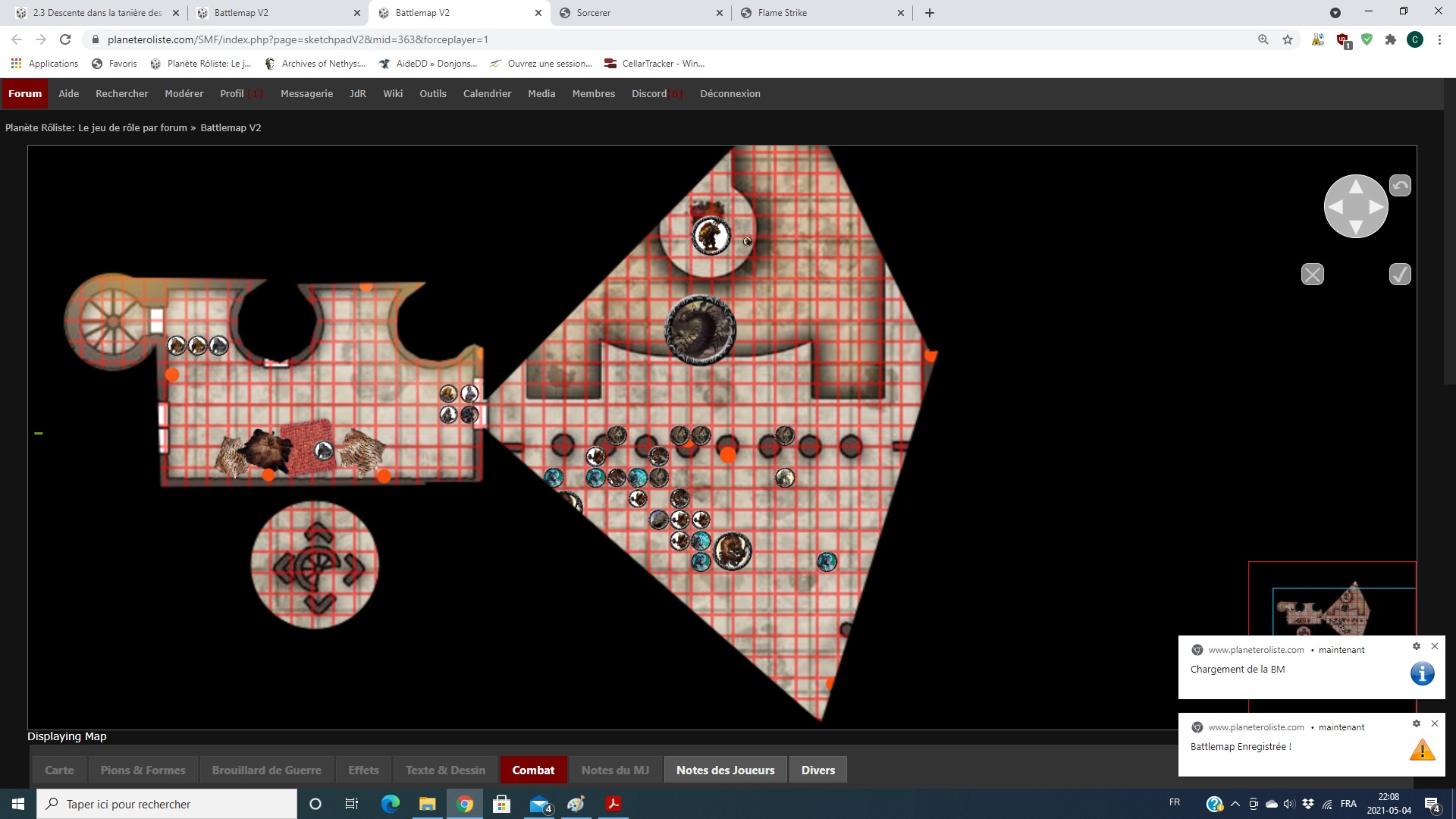Open the Combat tab

pyautogui.click(x=533, y=770)
